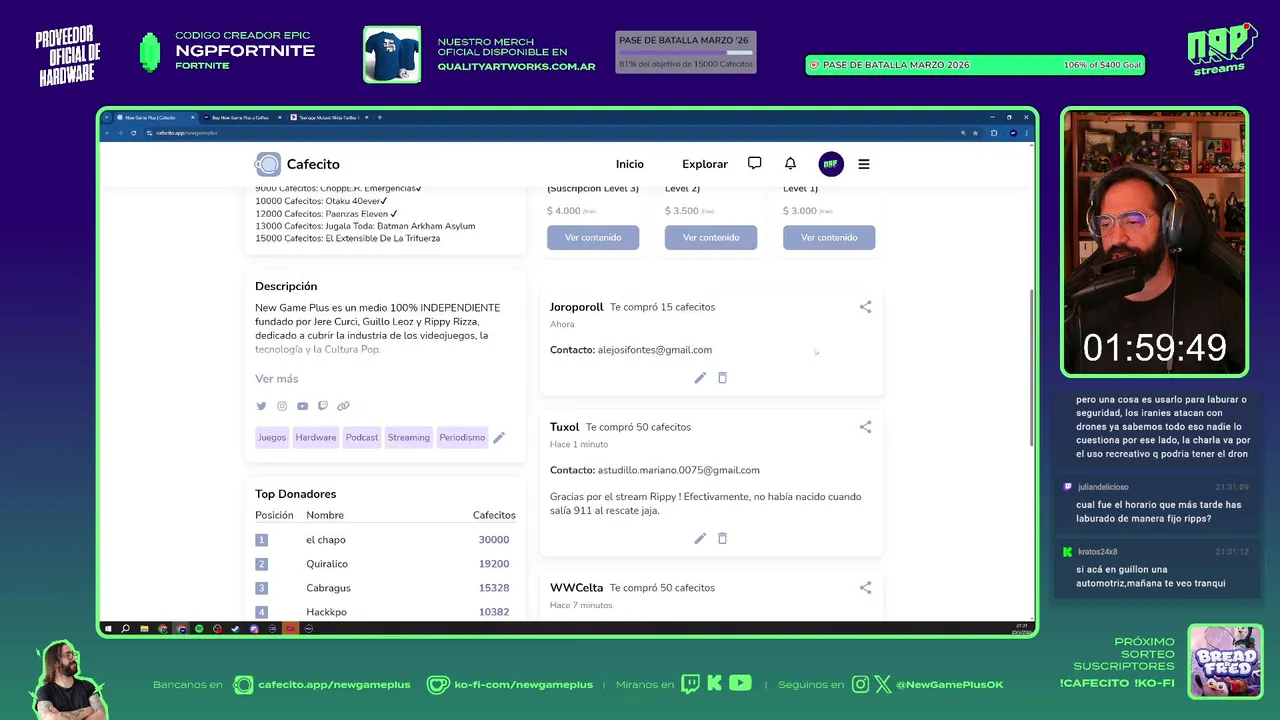Edit tags with the pencil icon

[x=499, y=437]
